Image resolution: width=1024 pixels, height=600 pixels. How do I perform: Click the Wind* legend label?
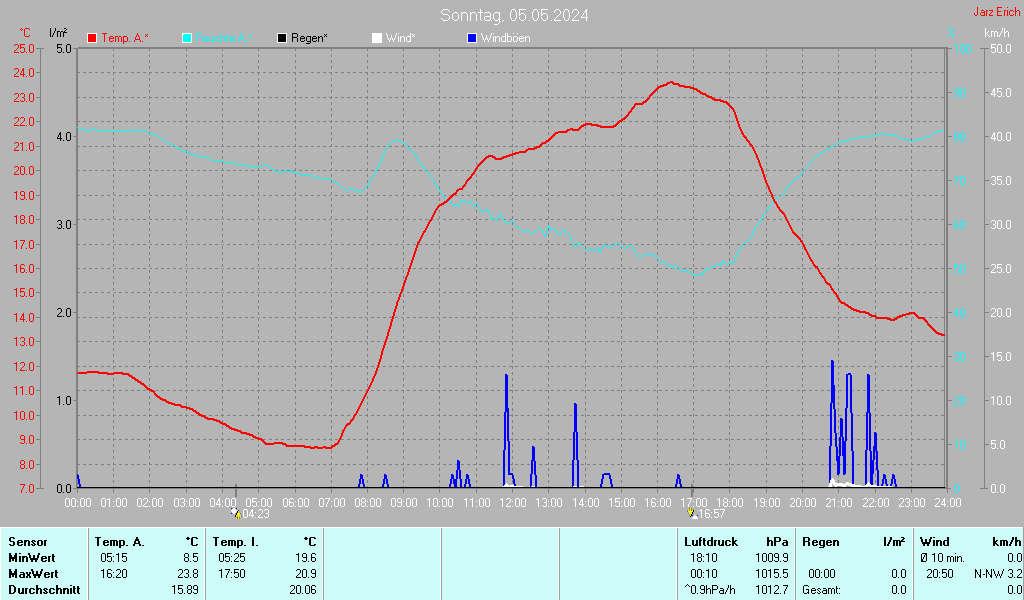(x=400, y=39)
